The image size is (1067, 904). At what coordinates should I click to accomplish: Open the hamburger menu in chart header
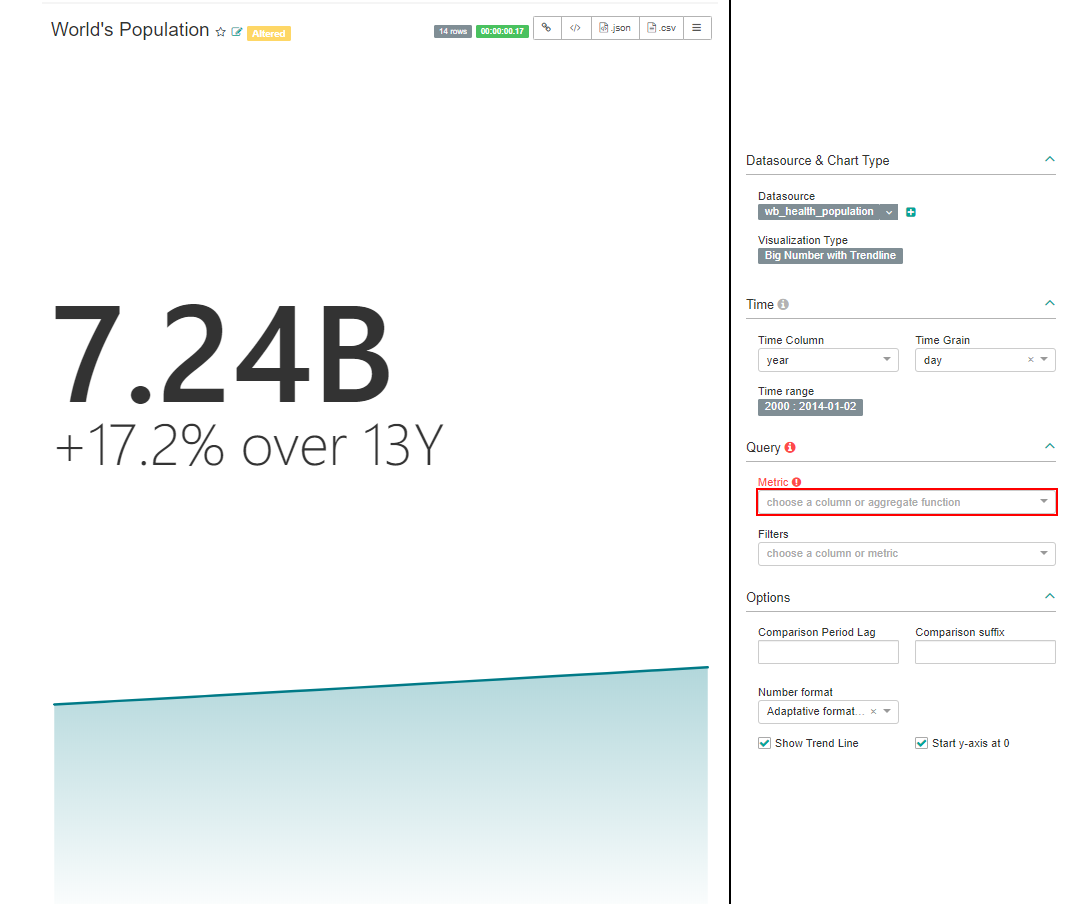[697, 28]
